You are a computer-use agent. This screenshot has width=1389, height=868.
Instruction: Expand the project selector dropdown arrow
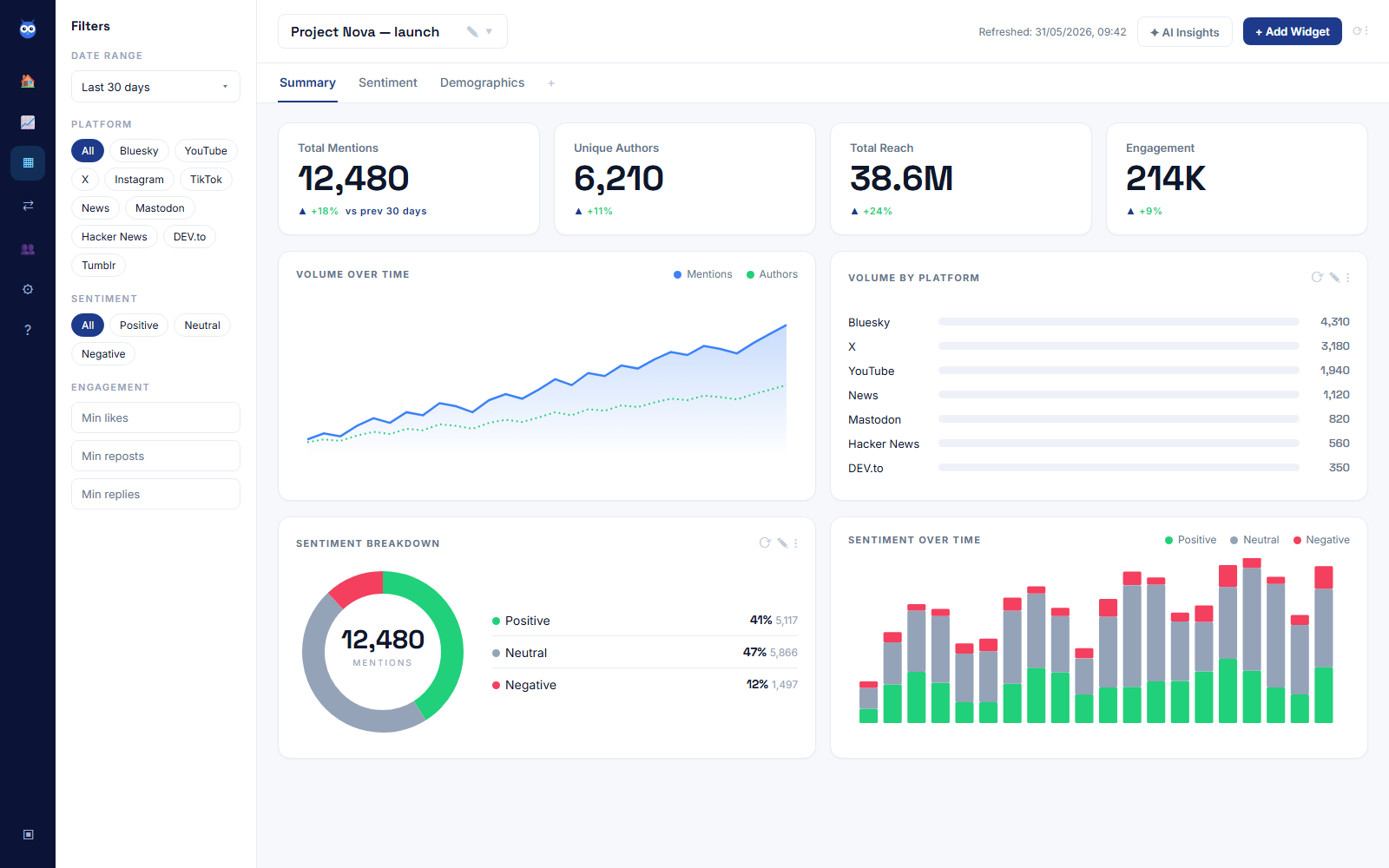click(x=489, y=32)
